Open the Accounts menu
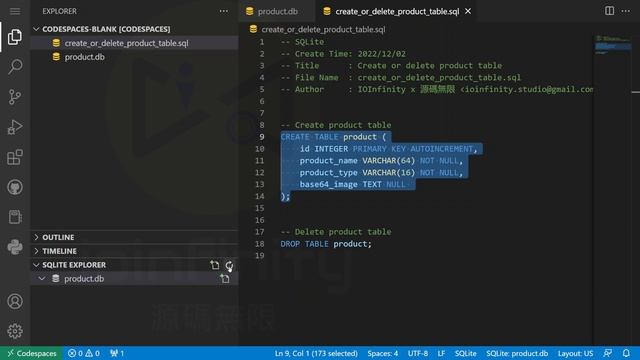 tap(15, 301)
